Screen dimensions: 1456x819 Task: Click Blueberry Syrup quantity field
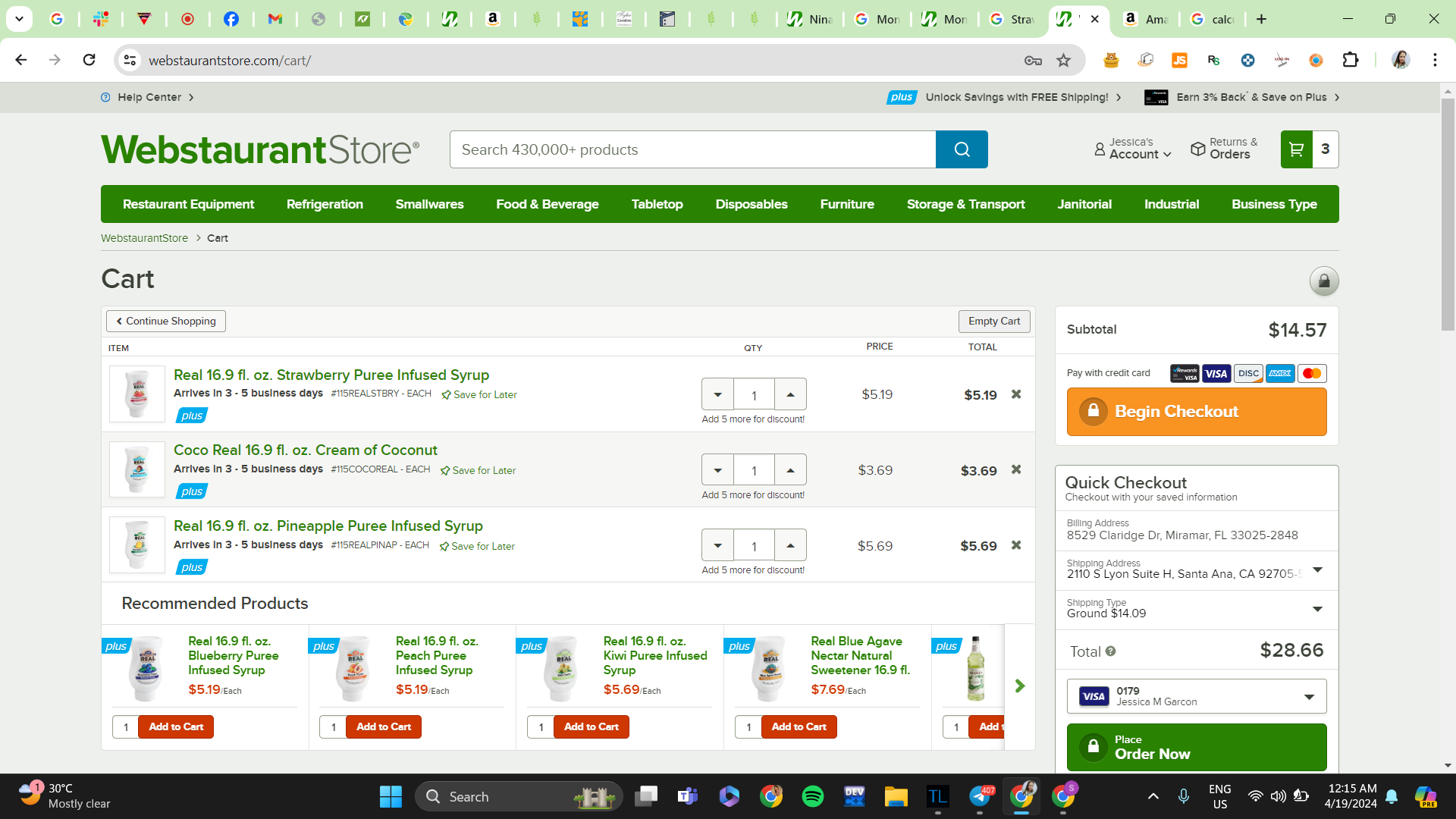(126, 726)
